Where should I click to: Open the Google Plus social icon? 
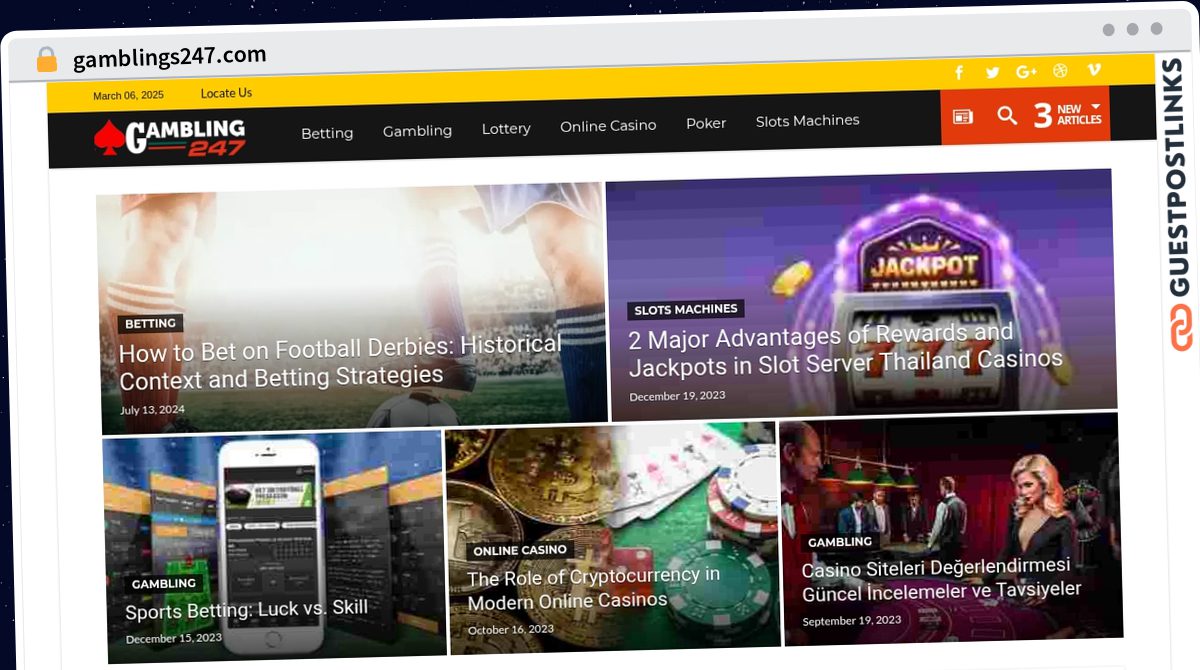[1026, 71]
